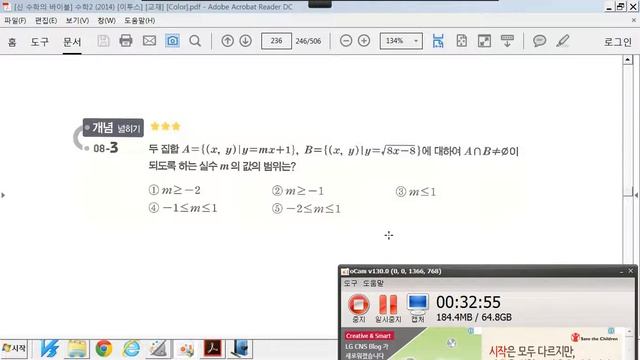Click the blue lightning taskbar icon
640x360 pixels.
point(49,349)
